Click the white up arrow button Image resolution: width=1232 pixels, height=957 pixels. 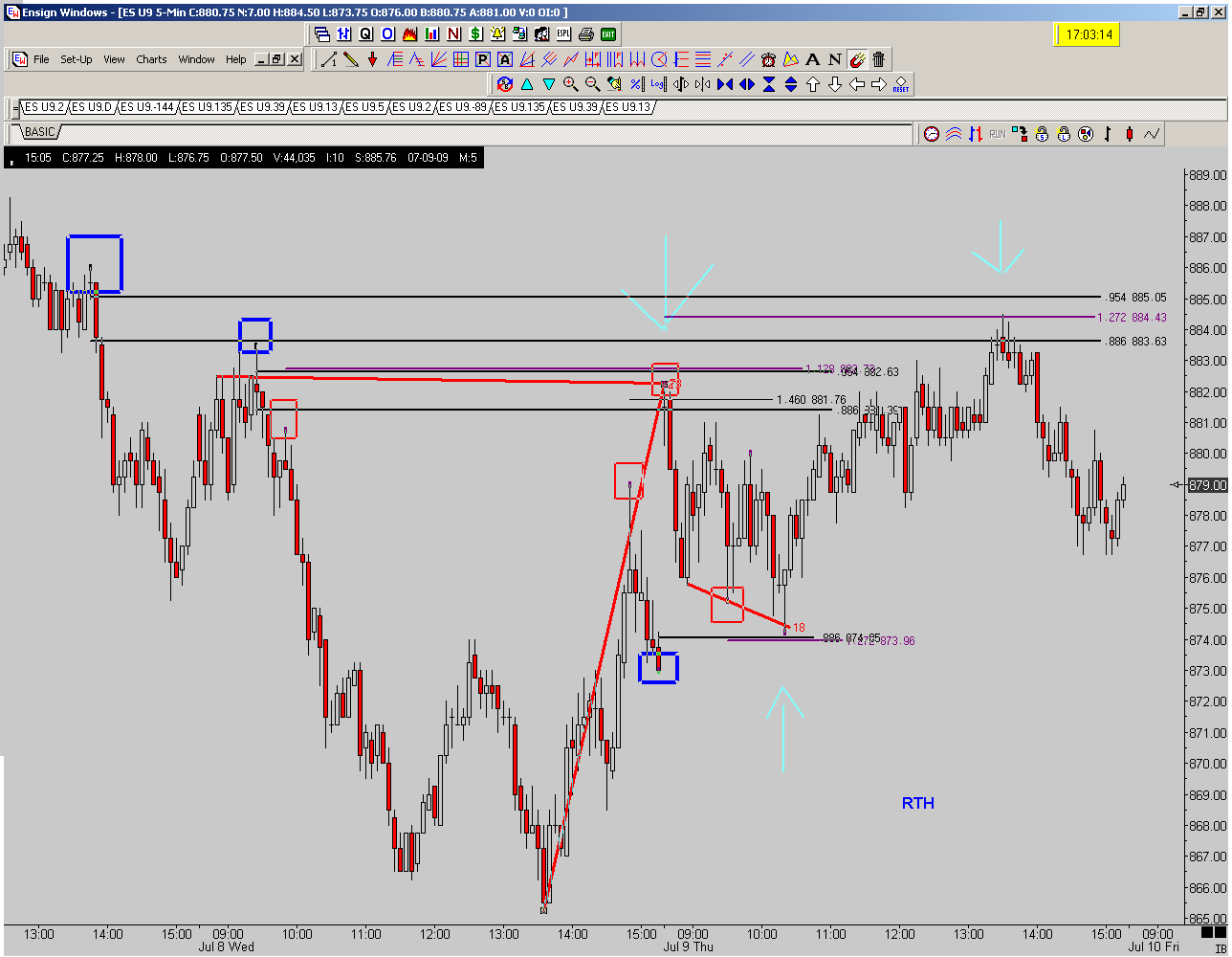tap(813, 84)
